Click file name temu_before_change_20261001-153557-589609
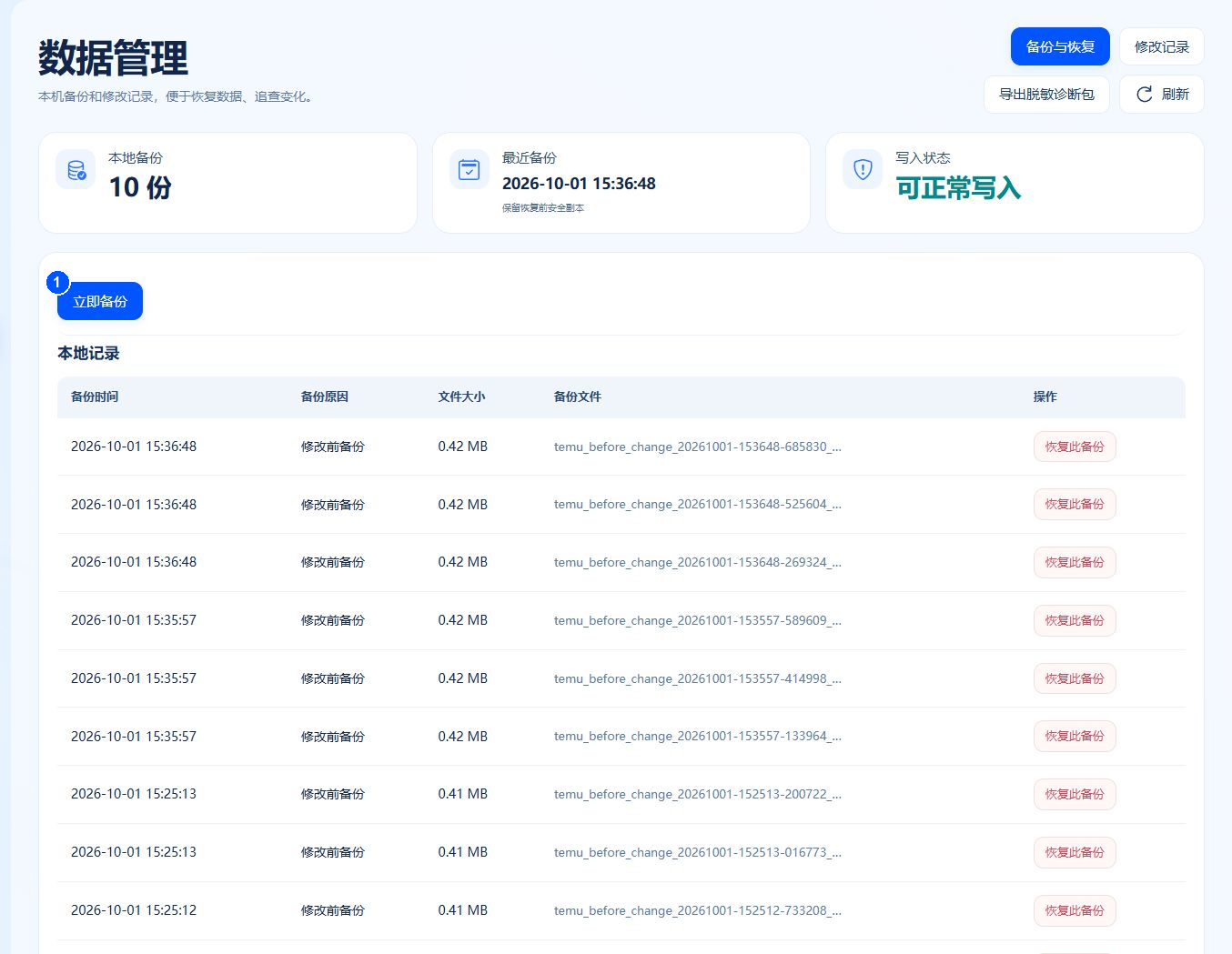The width and height of the screenshot is (1232, 954). (x=698, y=620)
